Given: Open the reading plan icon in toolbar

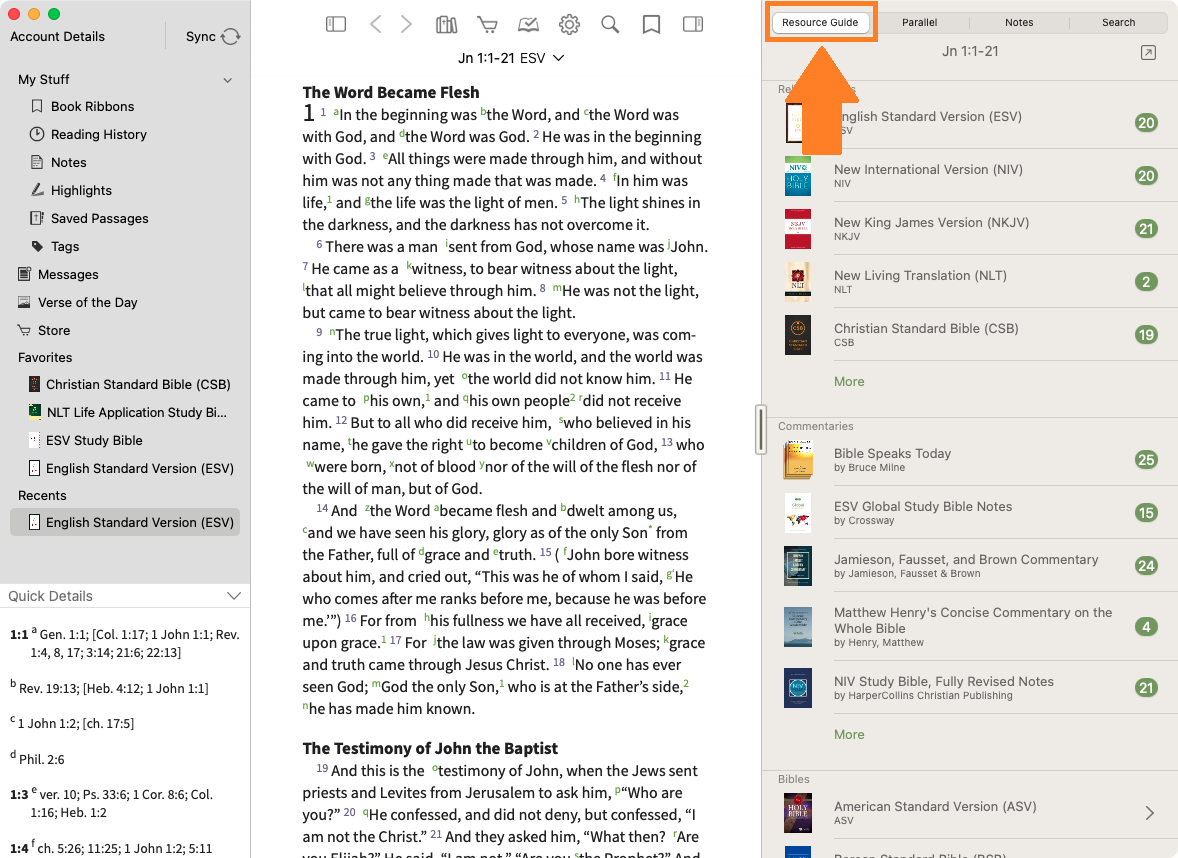Looking at the screenshot, I should point(528,24).
